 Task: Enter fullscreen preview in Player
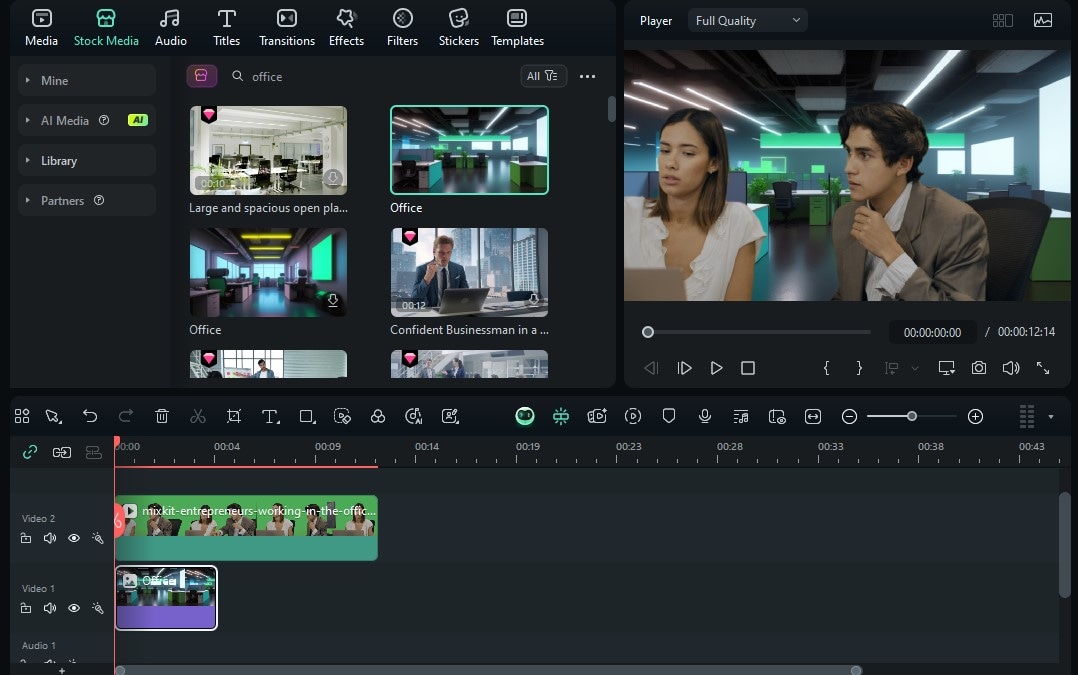point(1043,368)
